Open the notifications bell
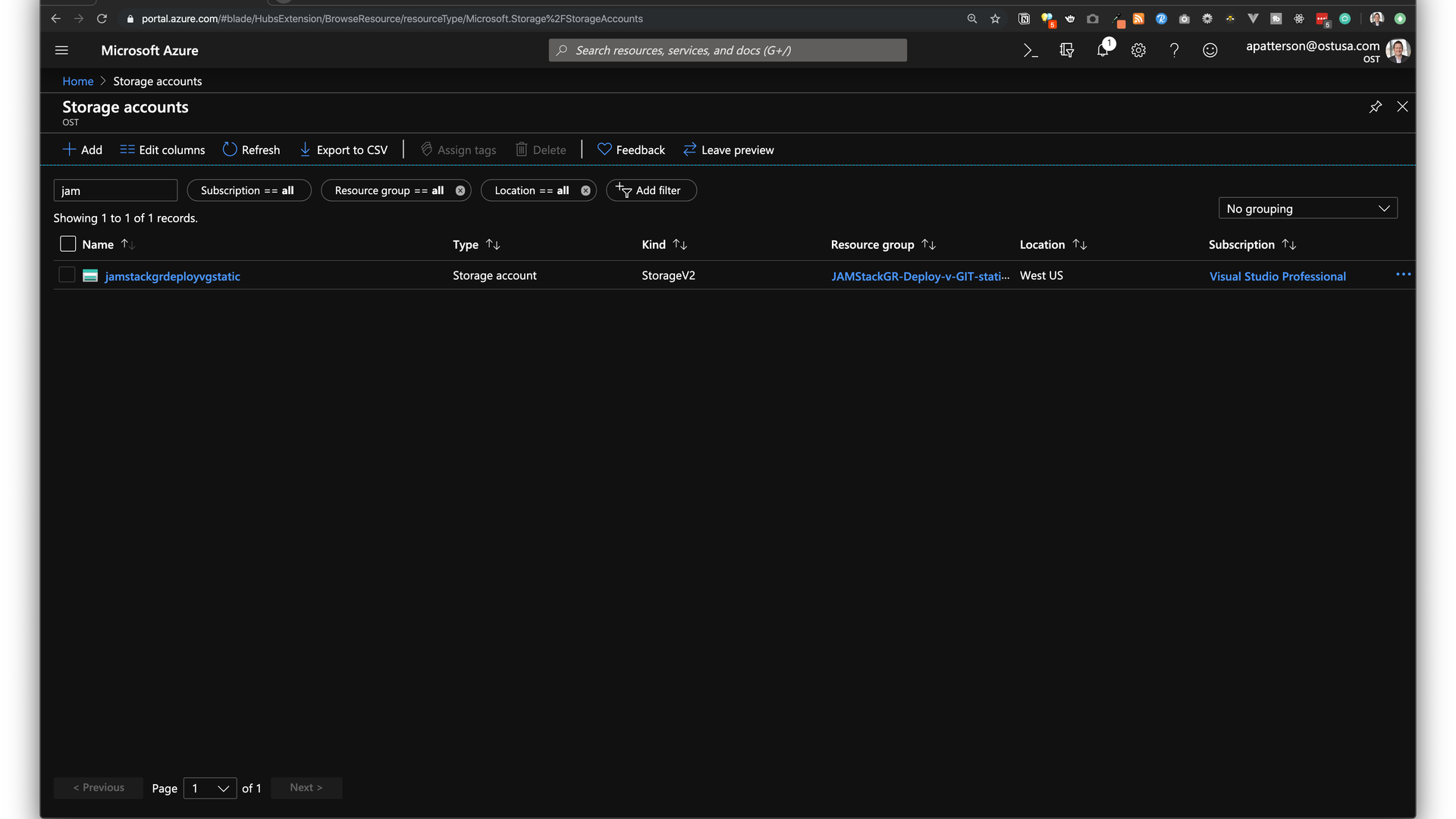The height and width of the screenshot is (819, 1456). tap(1103, 51)
